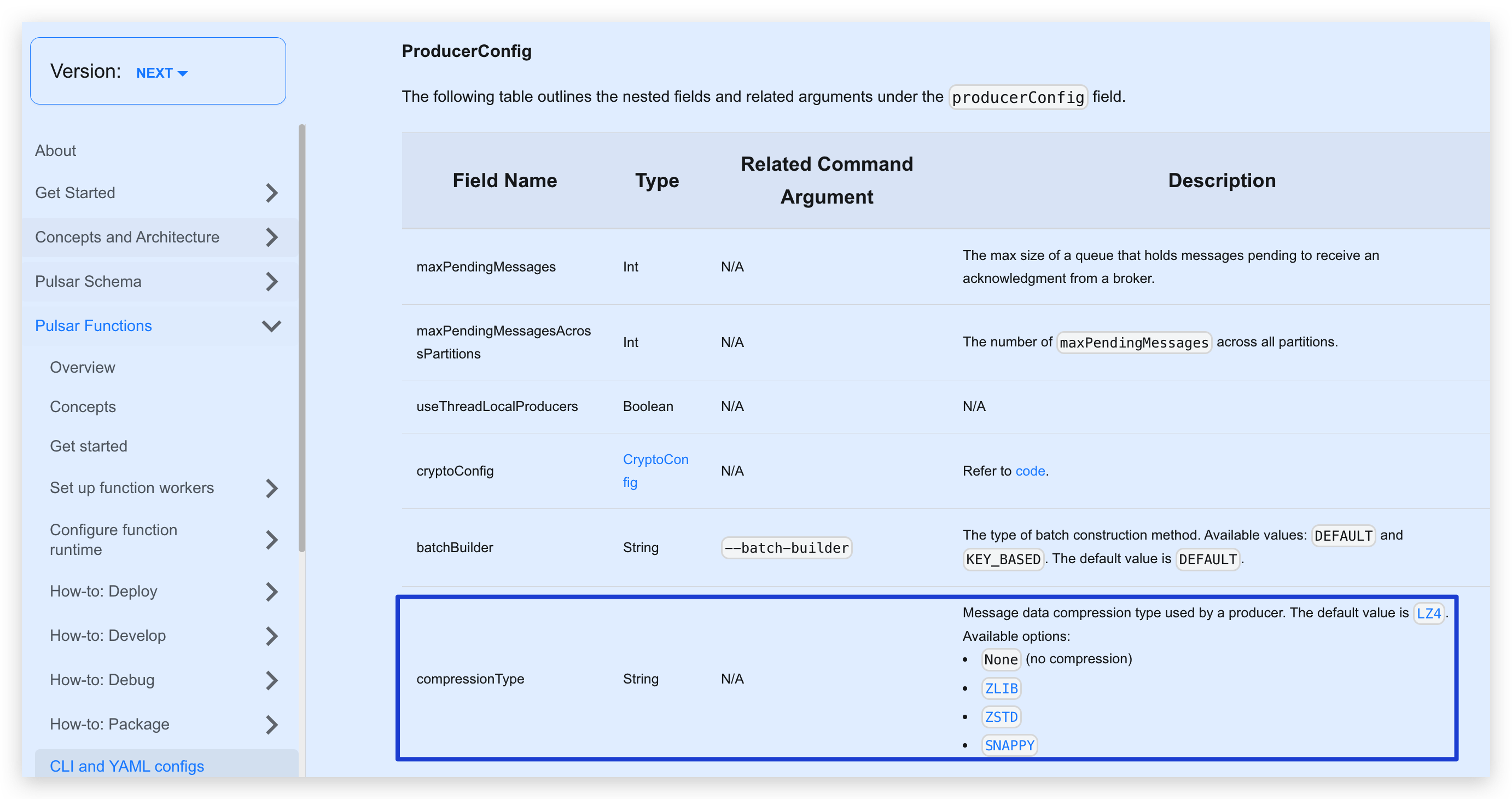
Task: Click the N/A argument of compressionType row
Action: click(x=732, y=679)
